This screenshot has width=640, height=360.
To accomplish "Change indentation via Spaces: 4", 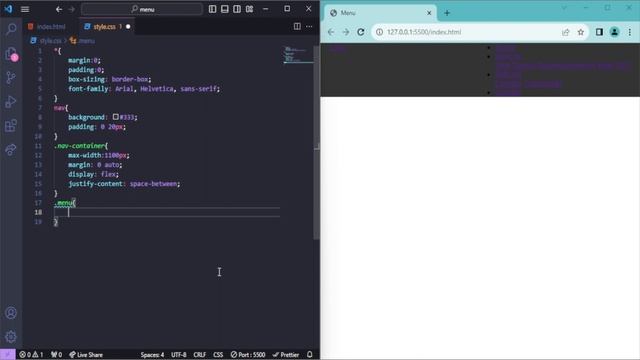I will click(x=152, y=355).
